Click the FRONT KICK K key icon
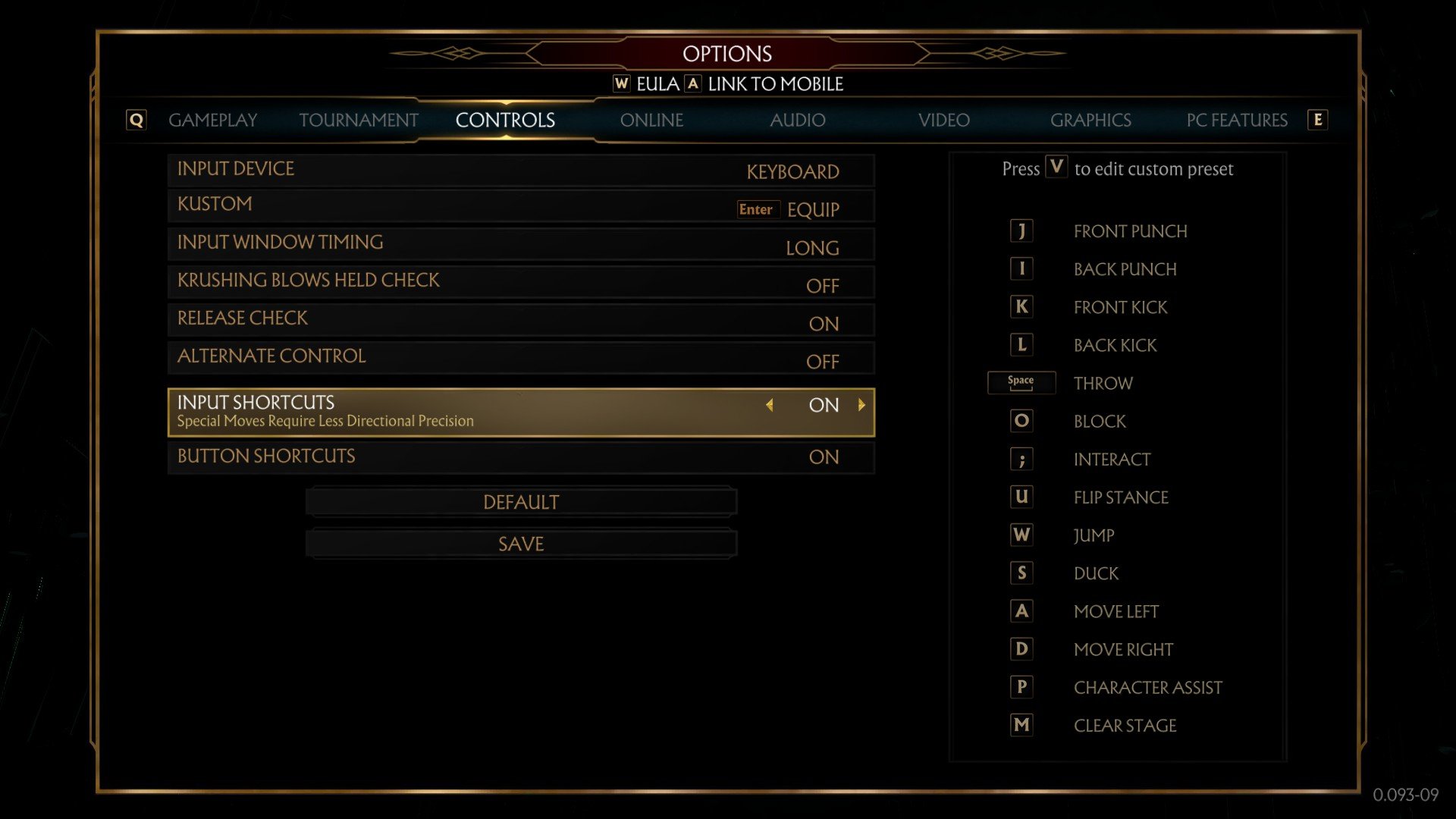Image resolution: width=1456 pixels, height=819 pixels. [x=1021, y=306]
